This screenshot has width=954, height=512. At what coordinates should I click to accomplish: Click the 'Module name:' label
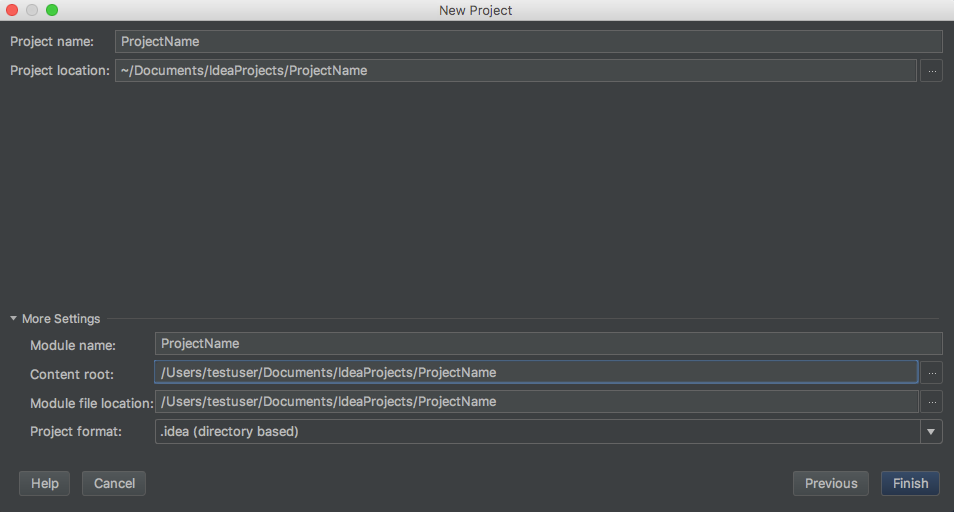73,345
